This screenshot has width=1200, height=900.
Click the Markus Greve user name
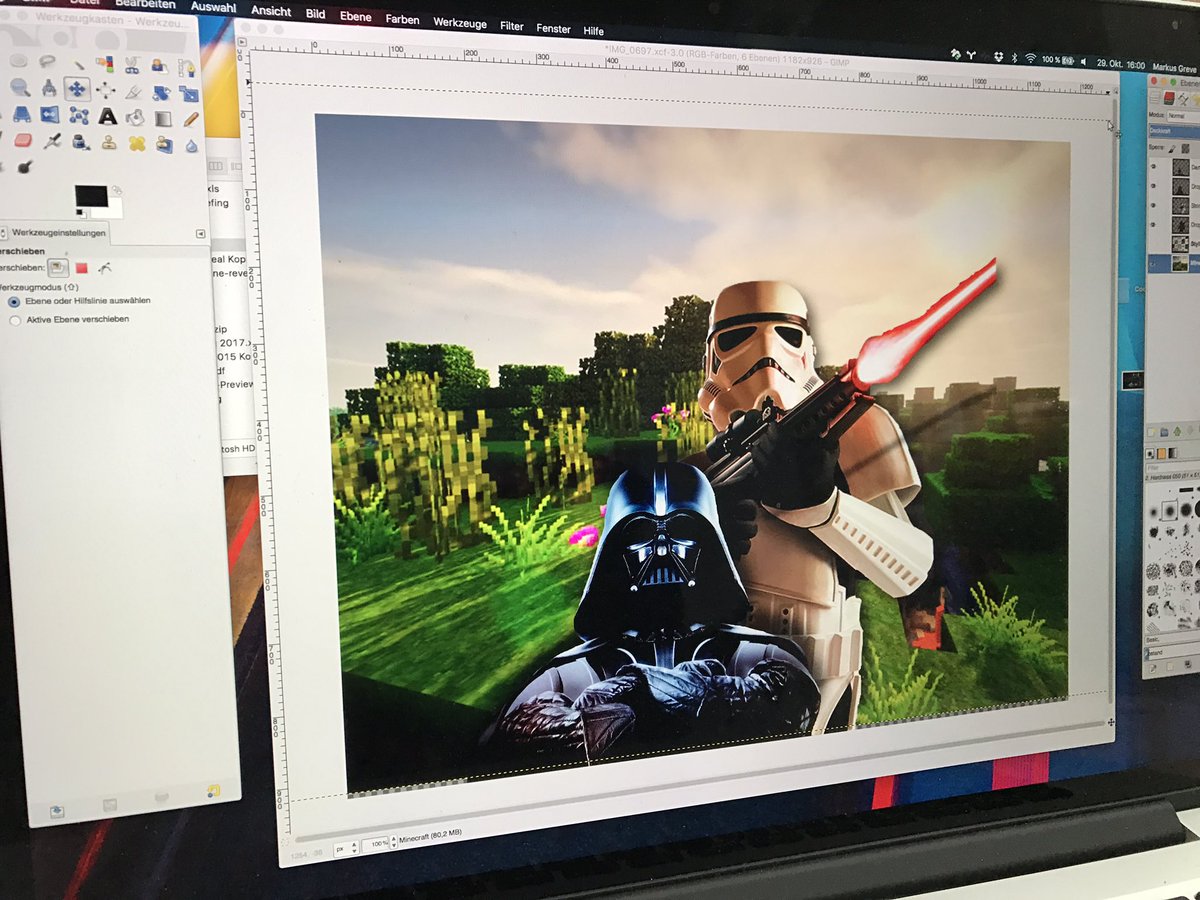point(1176,67)
